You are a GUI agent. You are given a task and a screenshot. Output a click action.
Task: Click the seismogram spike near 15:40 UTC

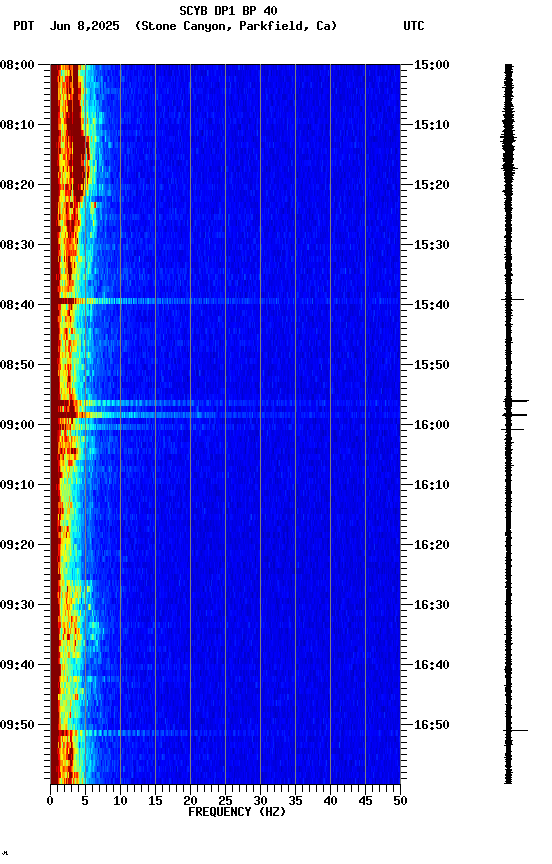click(x=512, y=299)
